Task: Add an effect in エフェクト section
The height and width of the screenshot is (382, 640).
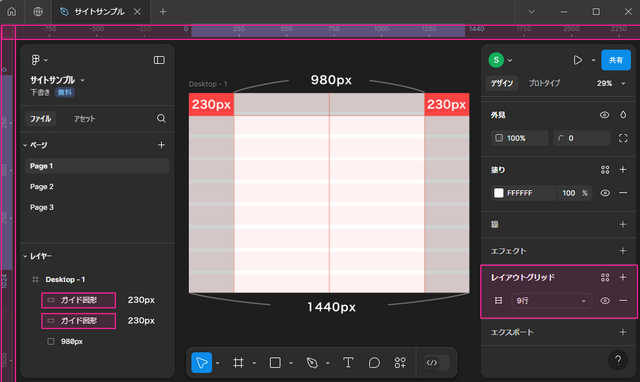Action: click(x=623, y=251)
